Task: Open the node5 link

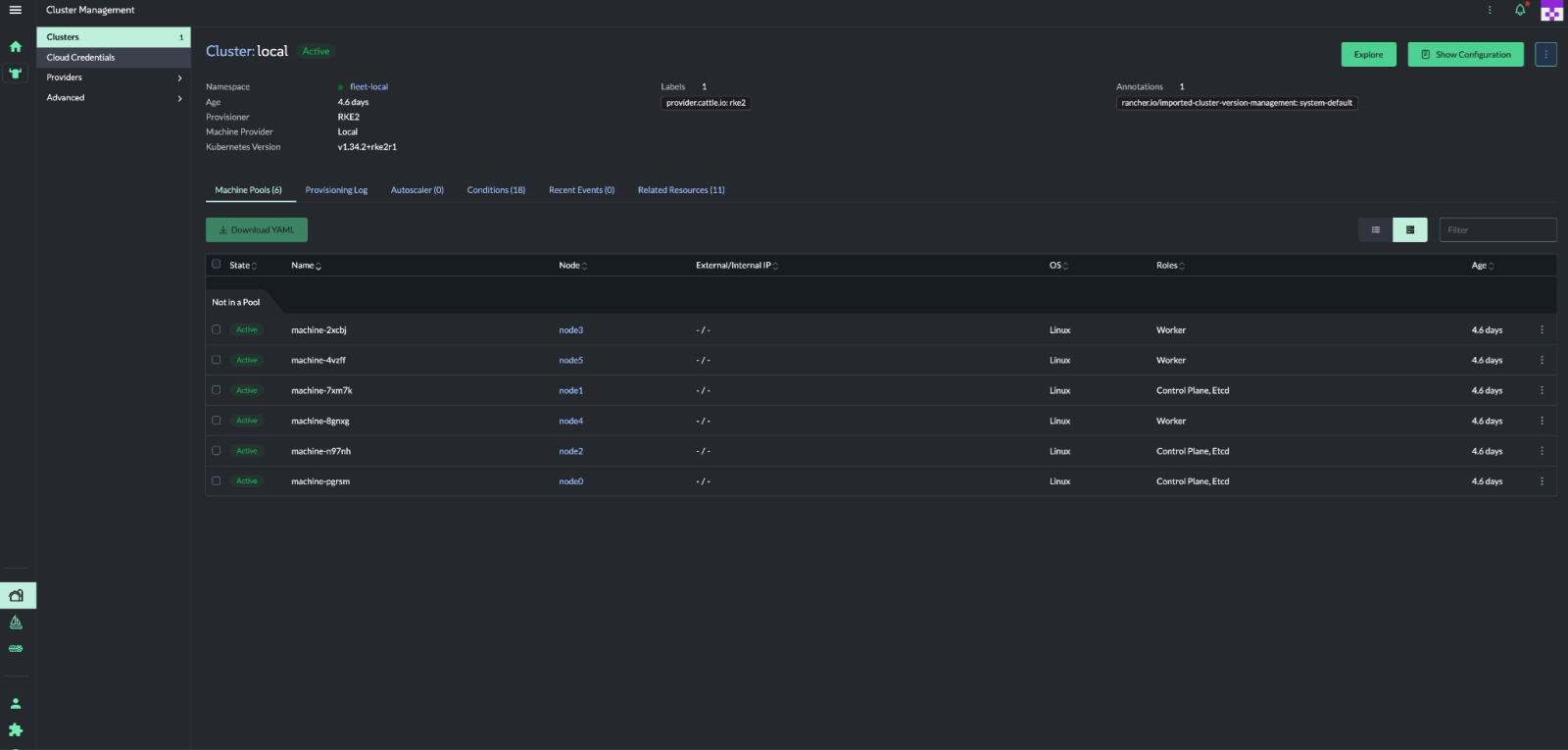Action: click(571, 361)
